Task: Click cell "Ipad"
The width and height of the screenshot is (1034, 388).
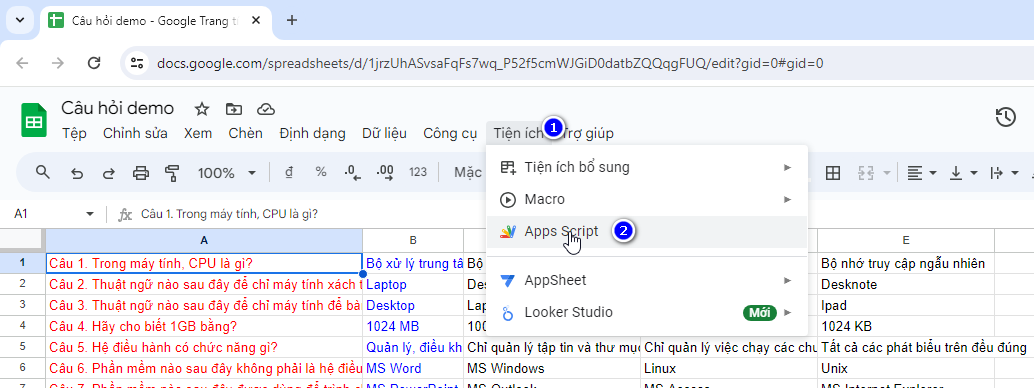Action: 906,306
